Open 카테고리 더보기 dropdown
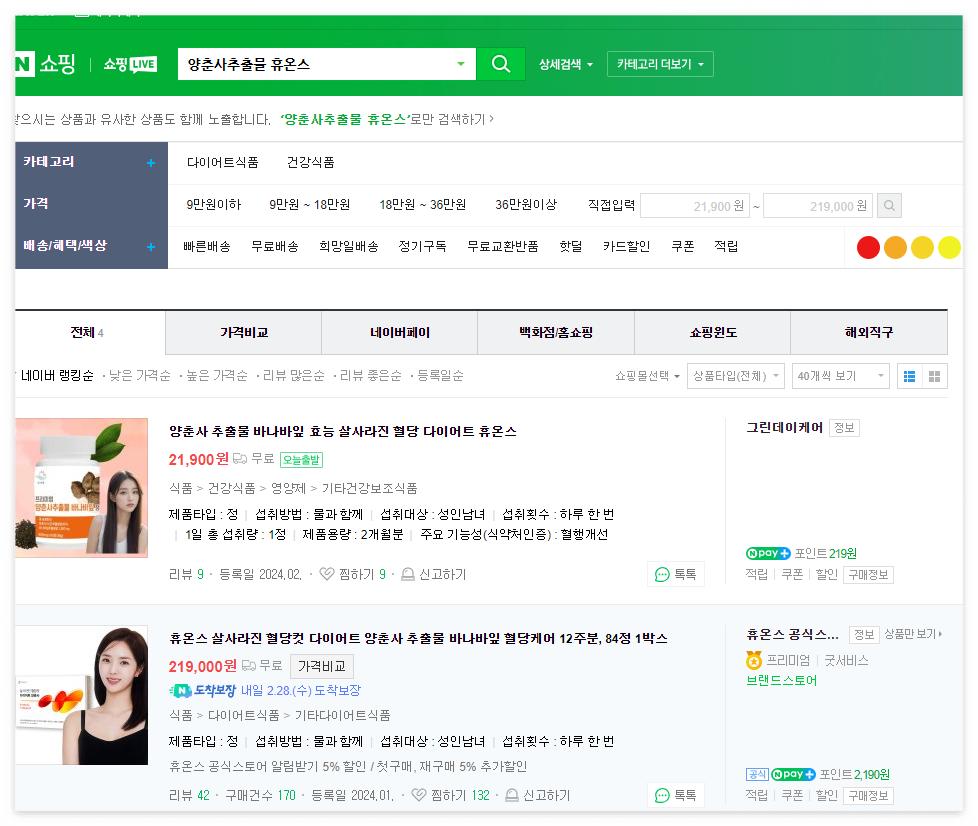Viewport: 978px width, 826px height. tap(660, 64)
